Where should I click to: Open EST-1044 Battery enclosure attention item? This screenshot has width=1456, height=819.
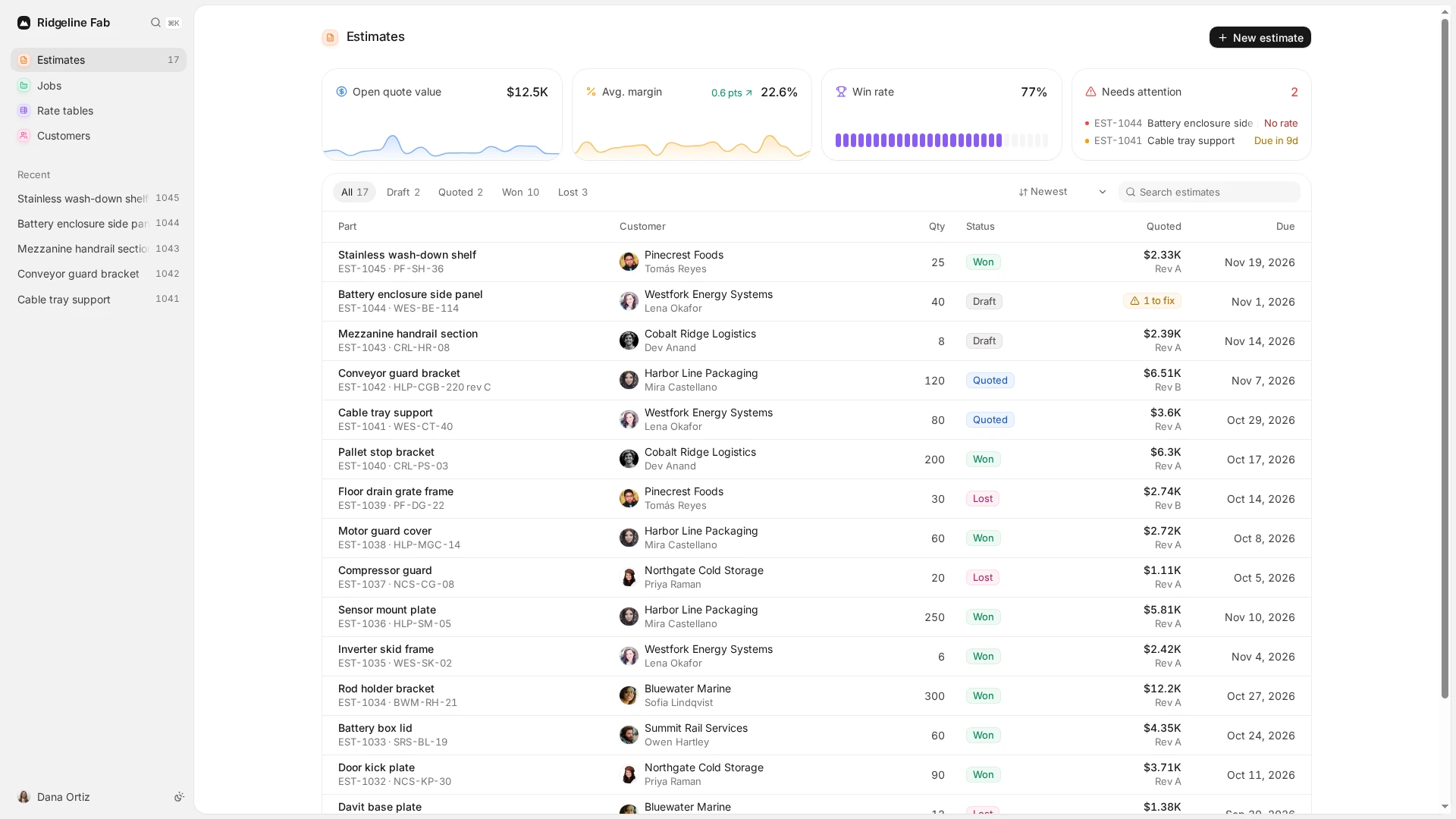(1191, 123)
